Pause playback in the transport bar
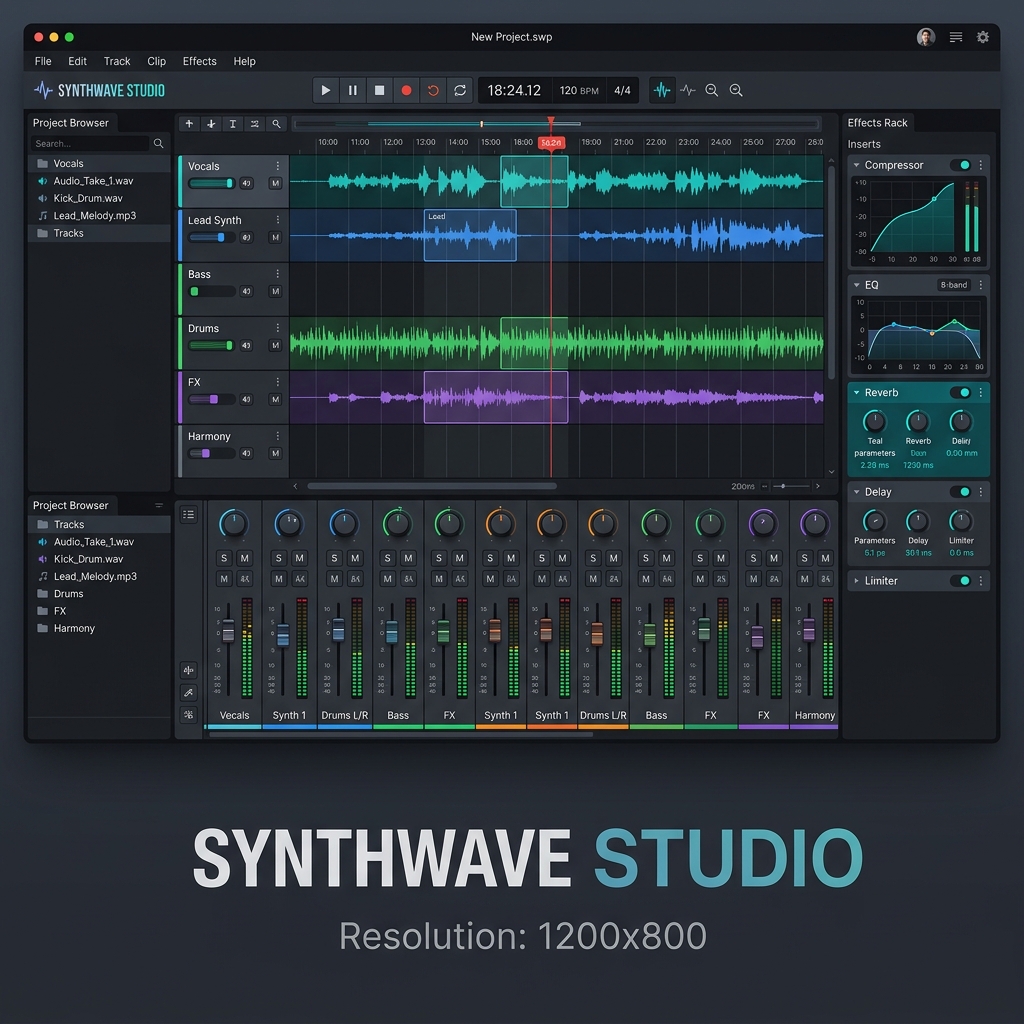Image resolution: width=1024 pixels, height=1024 pixels. (x=353, y=90)
